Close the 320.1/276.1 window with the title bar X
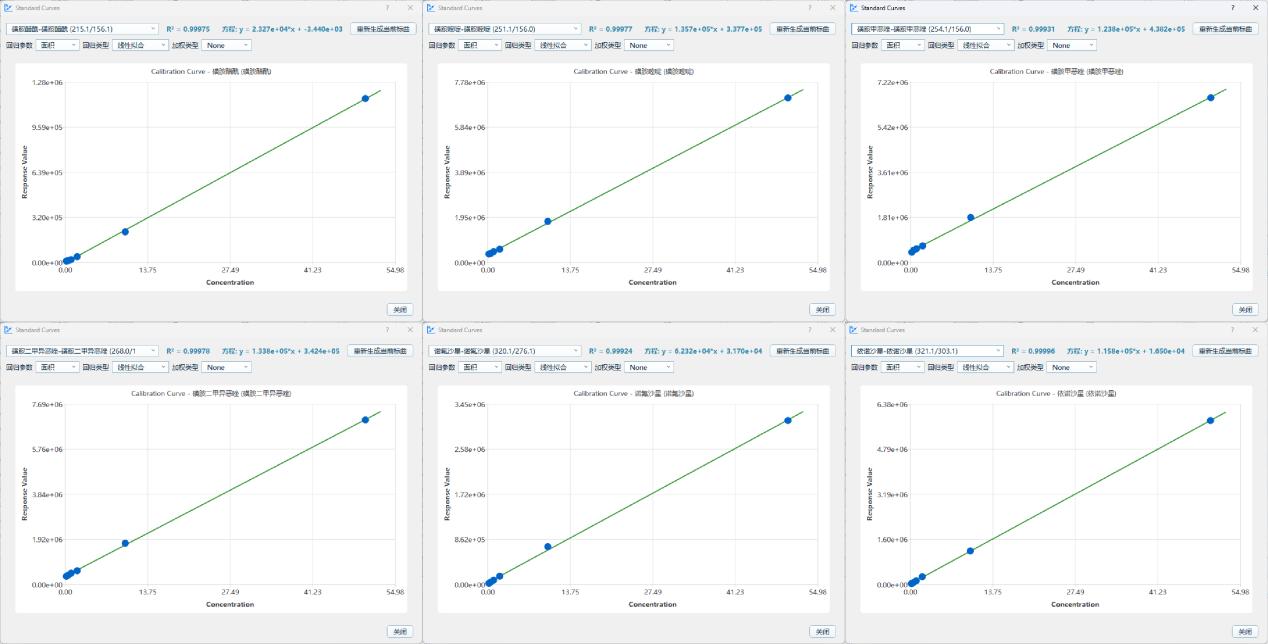Screen dimensions: 1268x644 coord(833,329)
